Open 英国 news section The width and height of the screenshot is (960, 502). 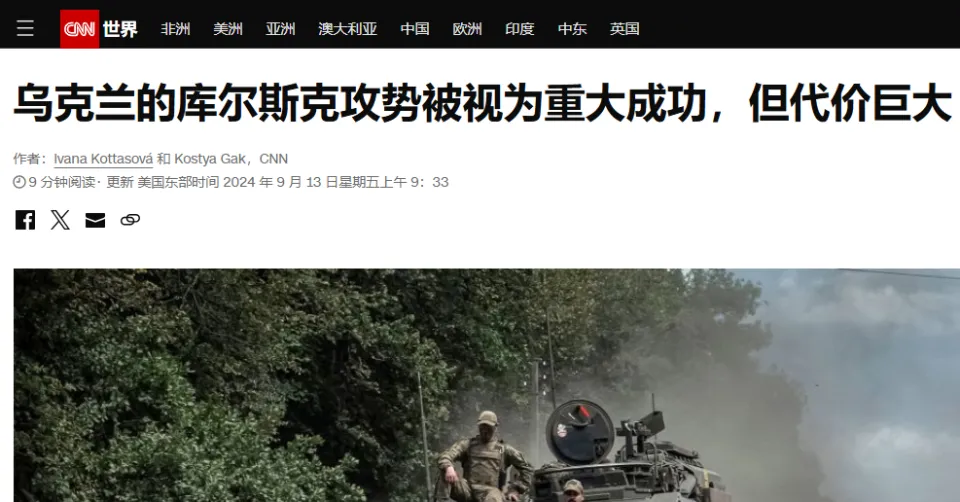point(624,29)
